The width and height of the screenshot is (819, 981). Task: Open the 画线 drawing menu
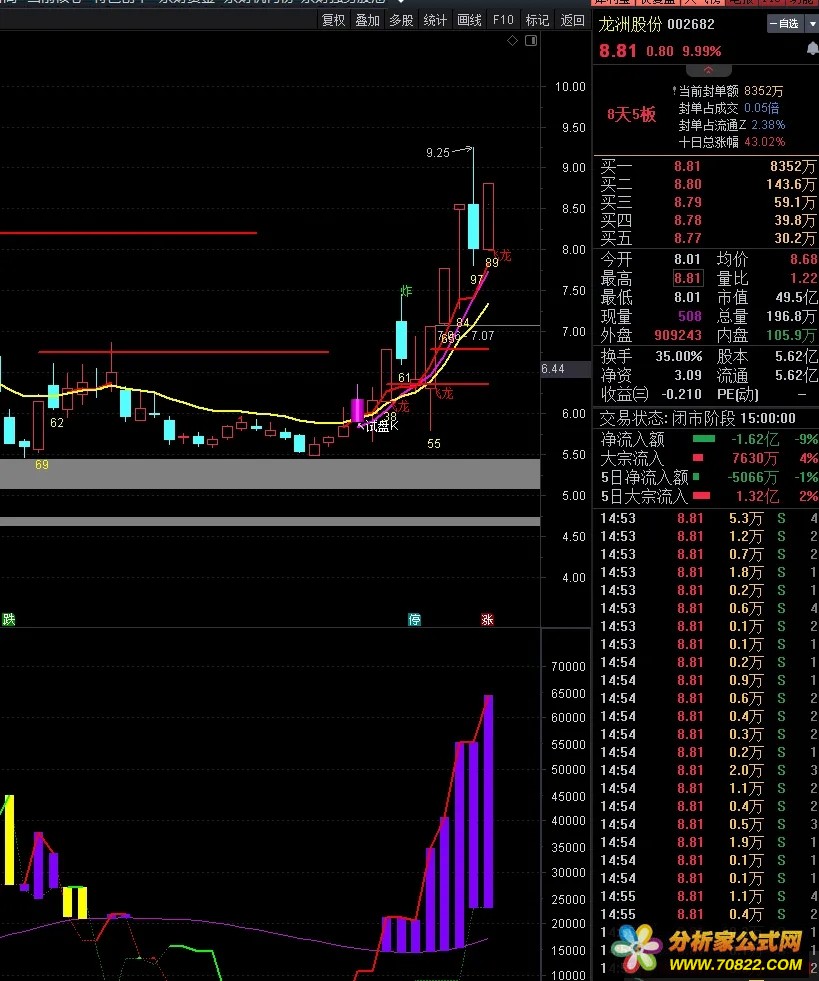pyautogui.click(x=469, y=20)
